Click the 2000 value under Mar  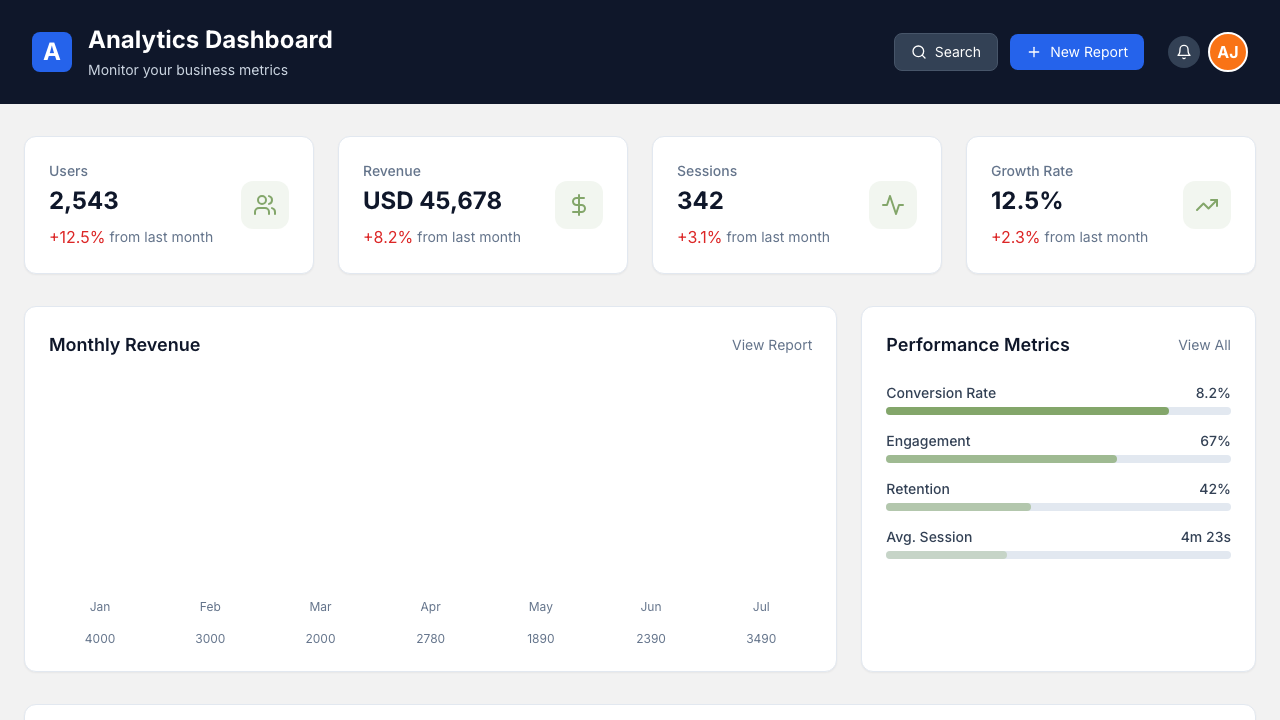tap(320, 639)
